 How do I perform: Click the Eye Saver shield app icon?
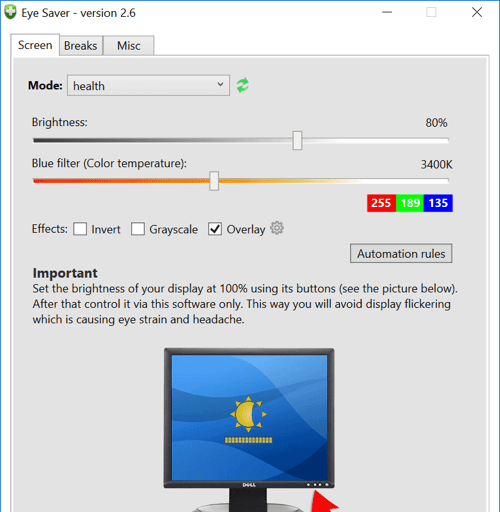point(10,12)
